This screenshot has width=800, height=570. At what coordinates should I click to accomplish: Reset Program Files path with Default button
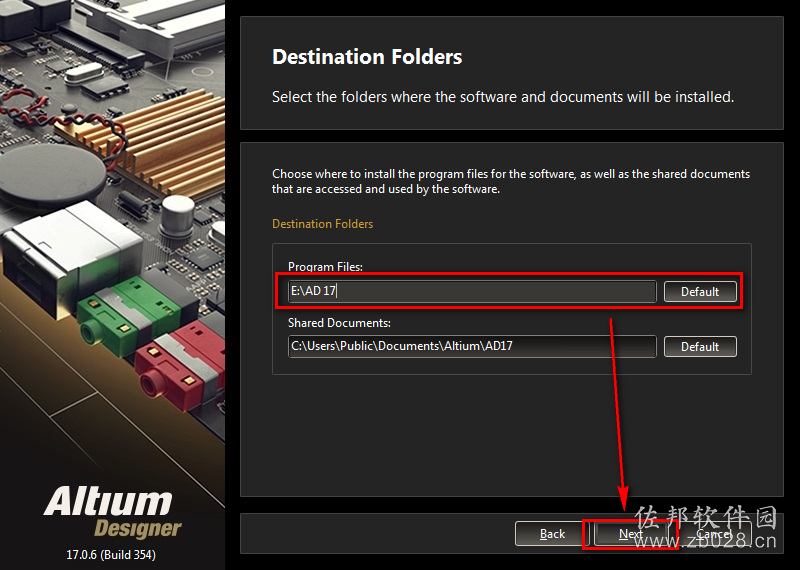coord(700,291)
